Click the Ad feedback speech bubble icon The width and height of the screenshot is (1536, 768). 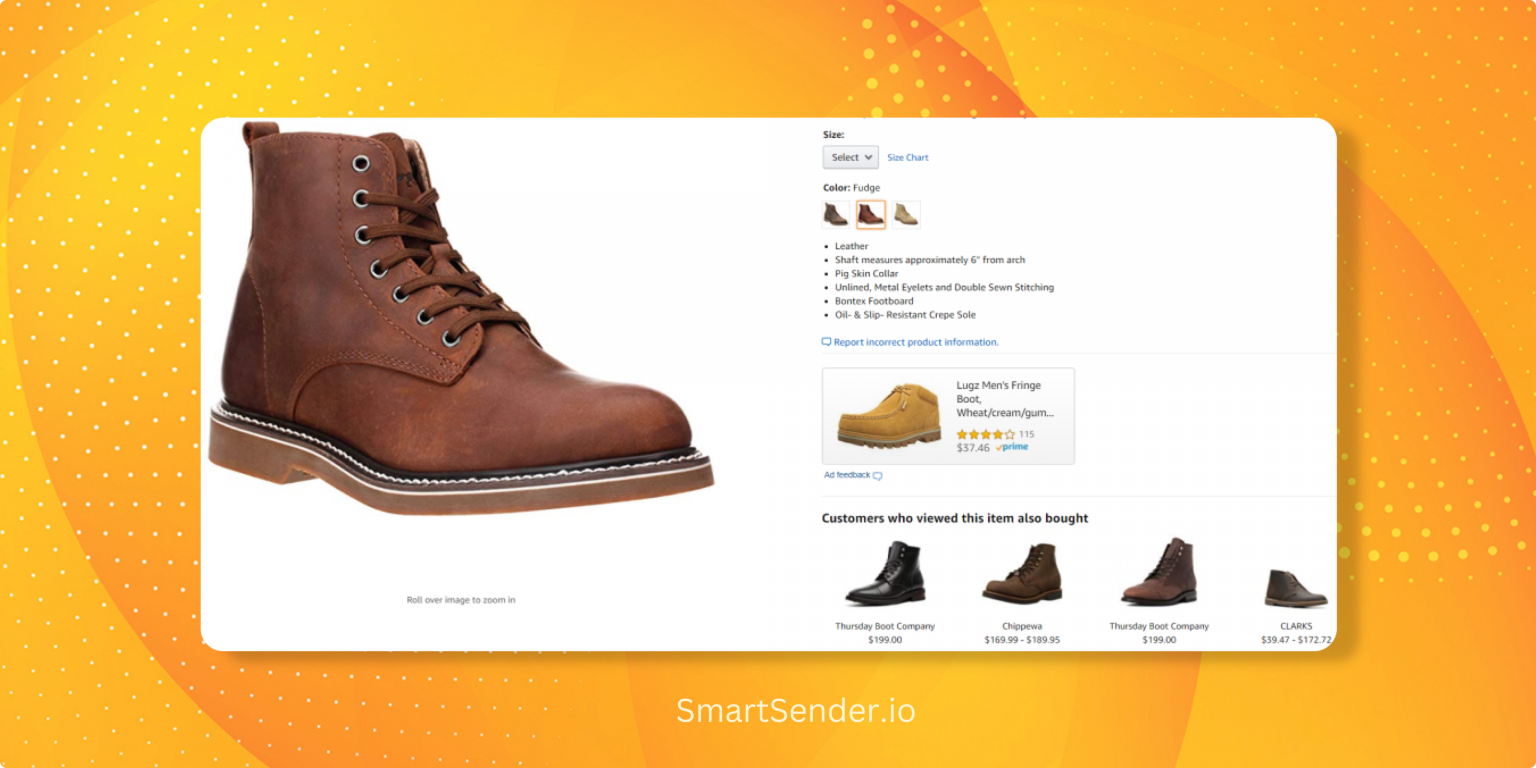(x=878, y=476)
